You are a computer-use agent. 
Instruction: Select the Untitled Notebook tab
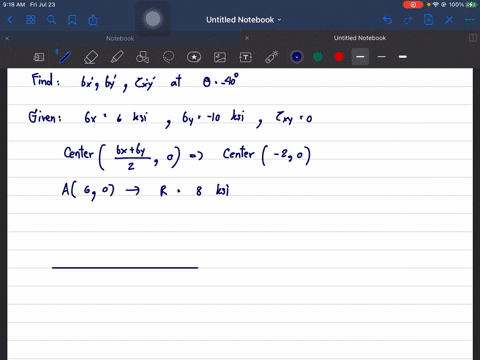(x=360, y=38)
